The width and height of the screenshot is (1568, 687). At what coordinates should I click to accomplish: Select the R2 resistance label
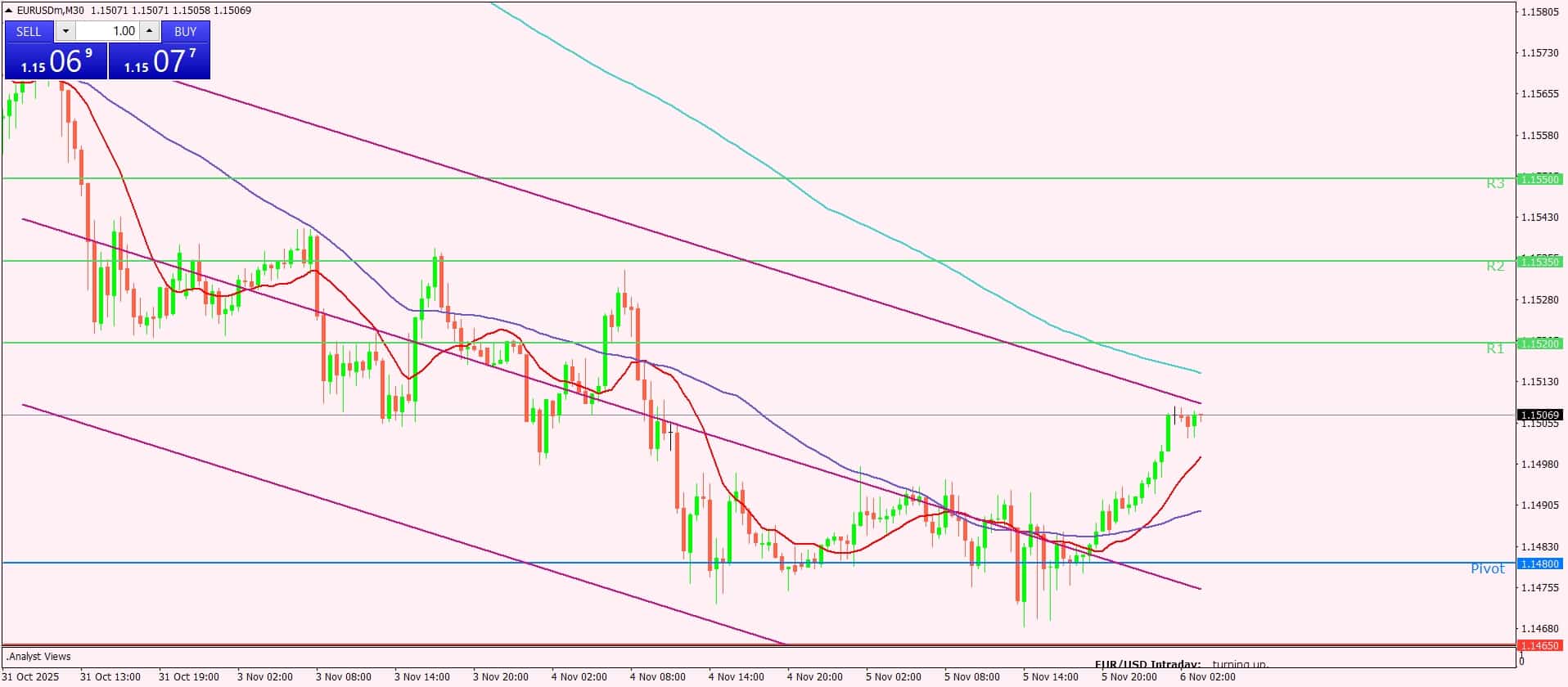point(1495,266)
